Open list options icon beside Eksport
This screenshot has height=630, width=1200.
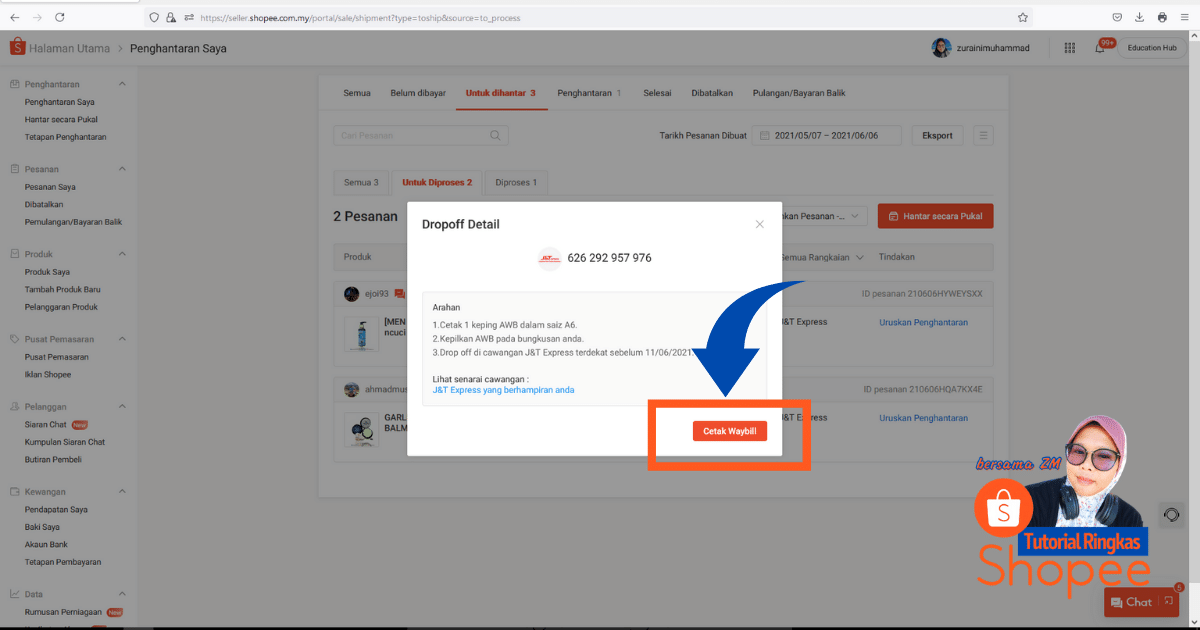[984, 135]
